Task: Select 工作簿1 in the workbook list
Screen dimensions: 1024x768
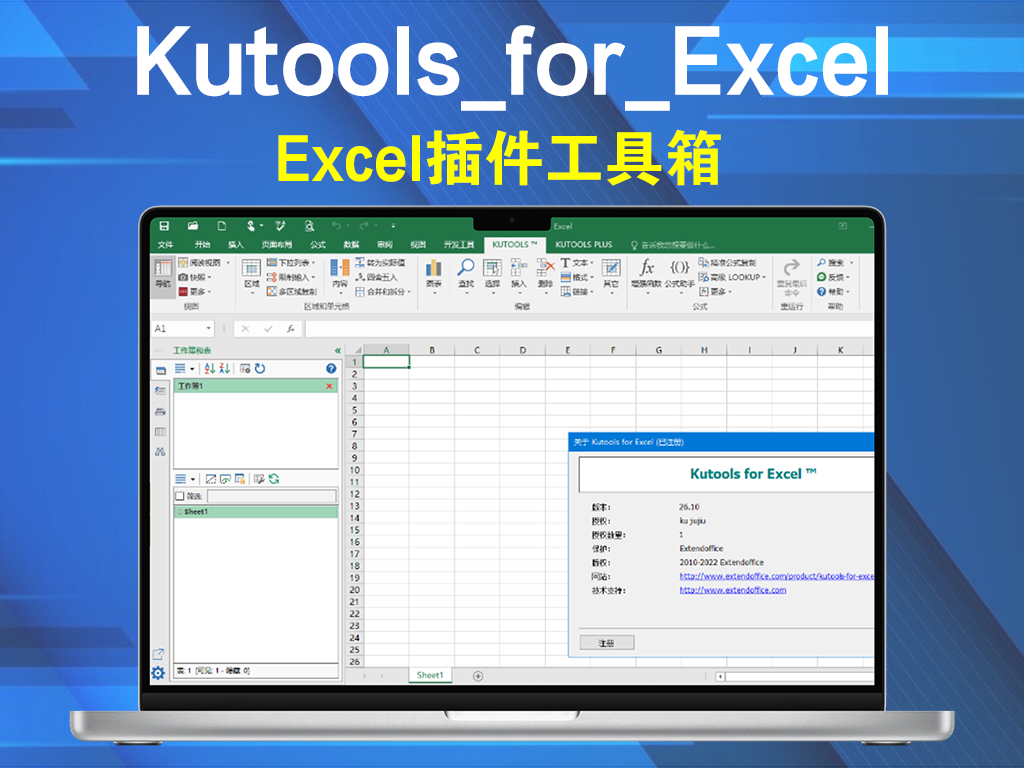Action: tap(255, 387)
